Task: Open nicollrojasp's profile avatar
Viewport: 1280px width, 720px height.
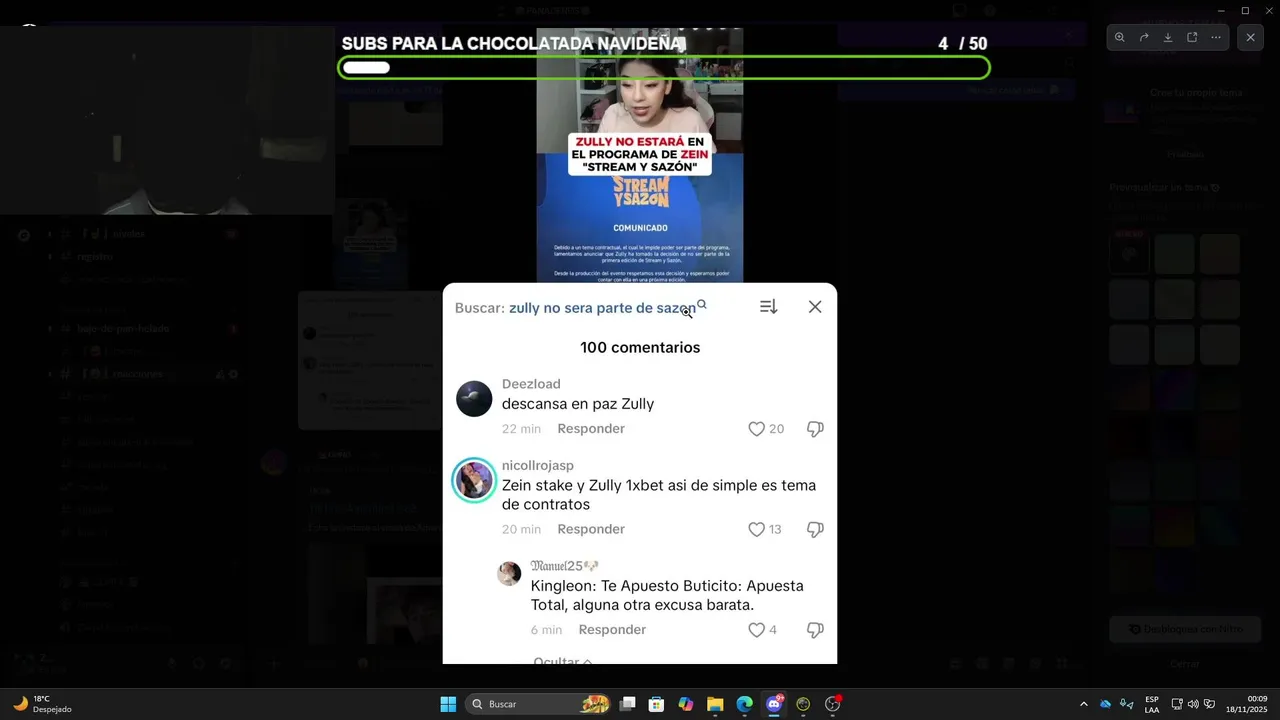Action: click(x=474, y=480)
